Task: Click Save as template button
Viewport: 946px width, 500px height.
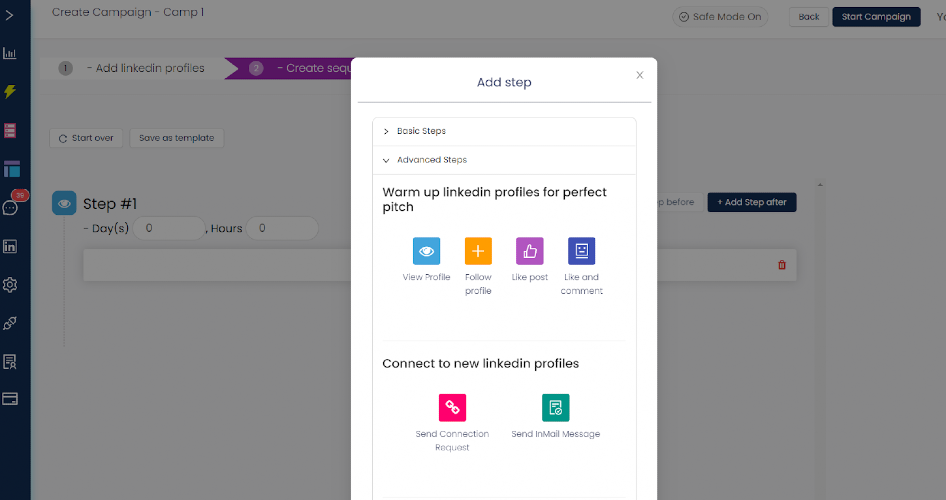Action: (177, 138)
